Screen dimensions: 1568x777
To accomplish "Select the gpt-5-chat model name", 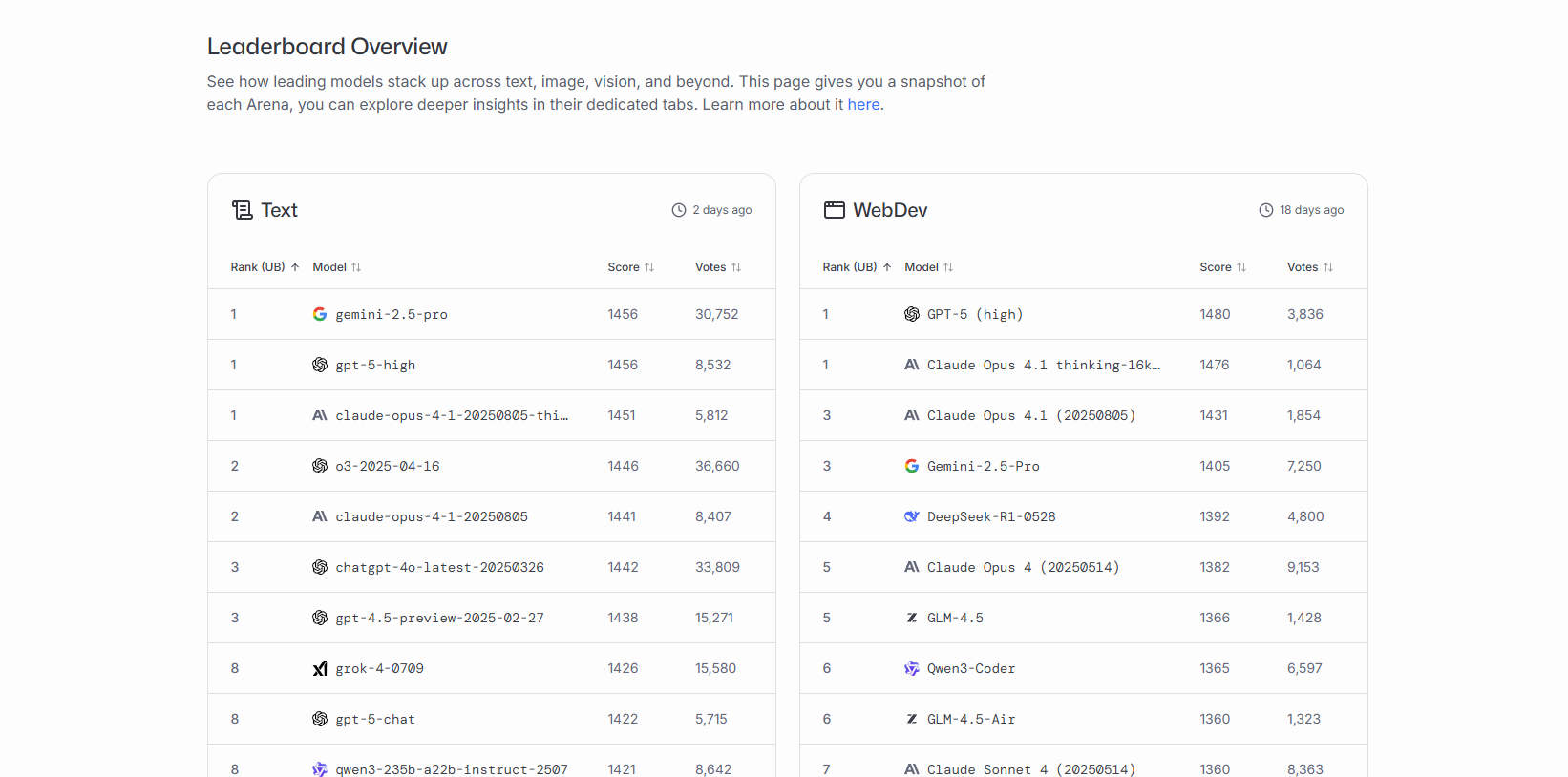I will pyautogui.click(x=375, y=719).
